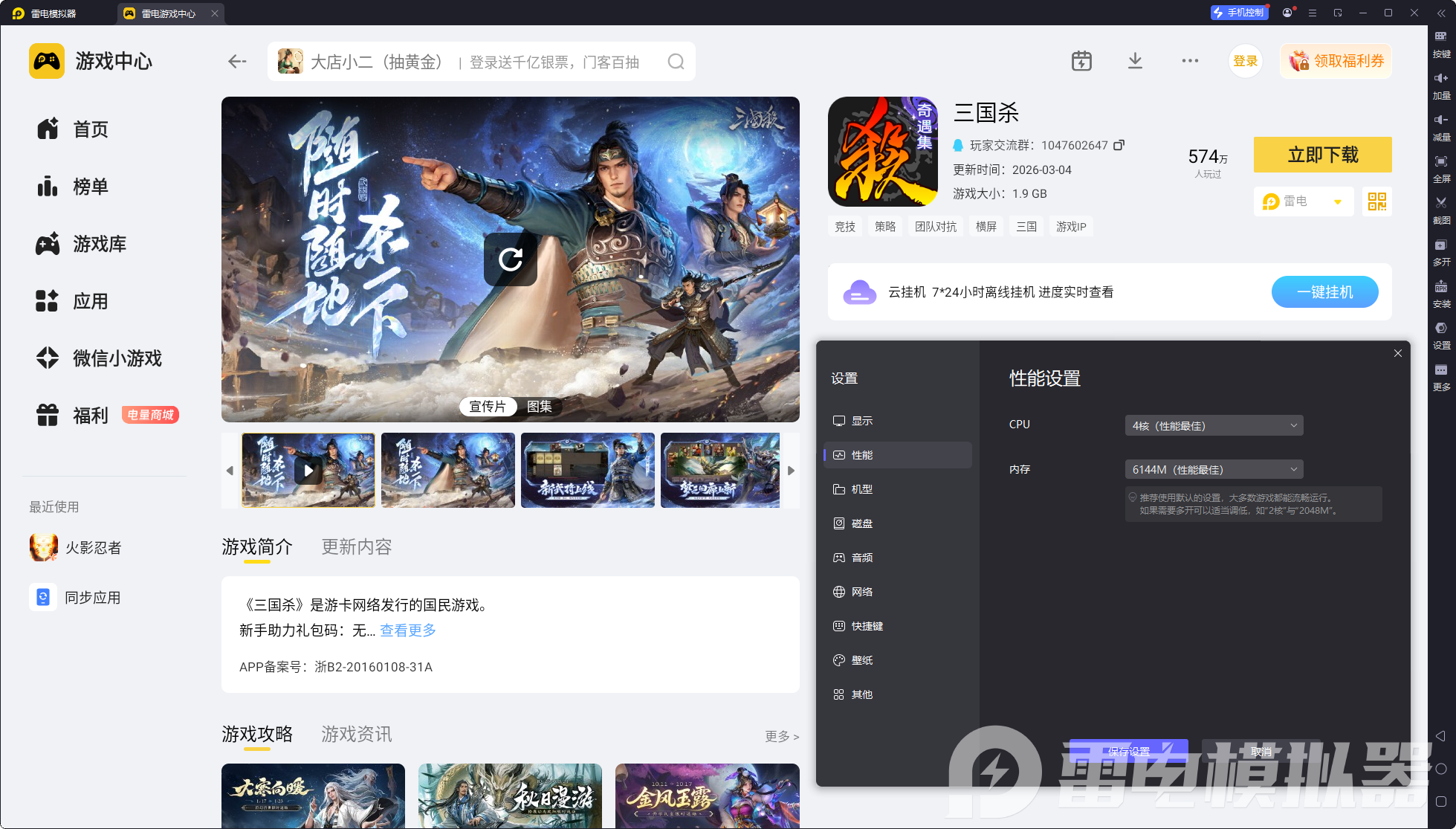Switch media toggle to 图集
Screen dimensions: 1456x829
point(540,407)
